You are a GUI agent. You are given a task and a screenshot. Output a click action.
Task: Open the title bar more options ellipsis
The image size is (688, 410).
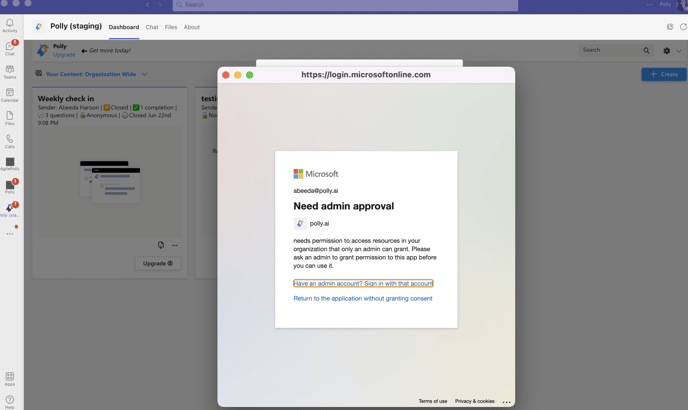click(650, 4)
